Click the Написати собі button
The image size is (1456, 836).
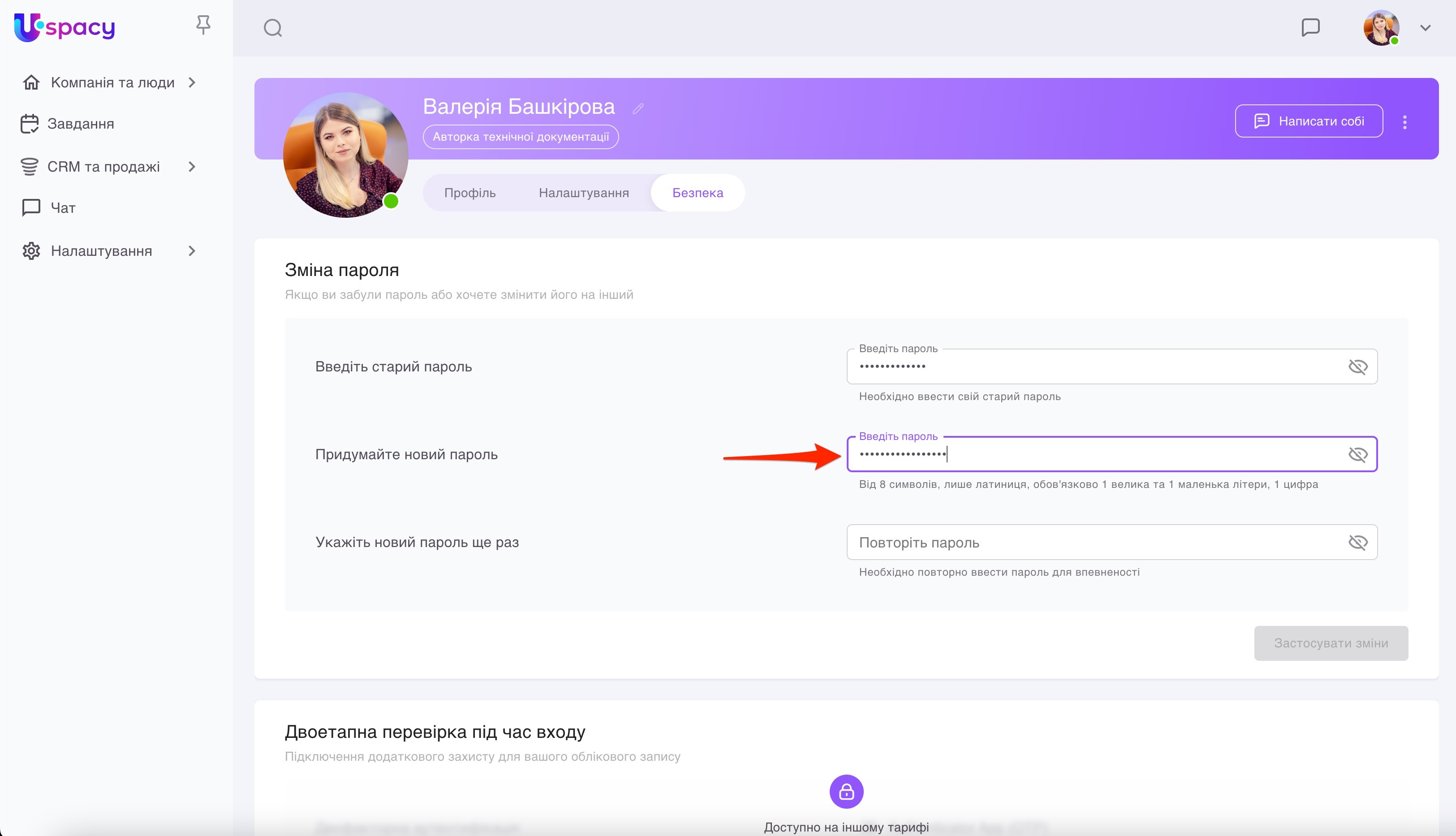coord(1309,121)
